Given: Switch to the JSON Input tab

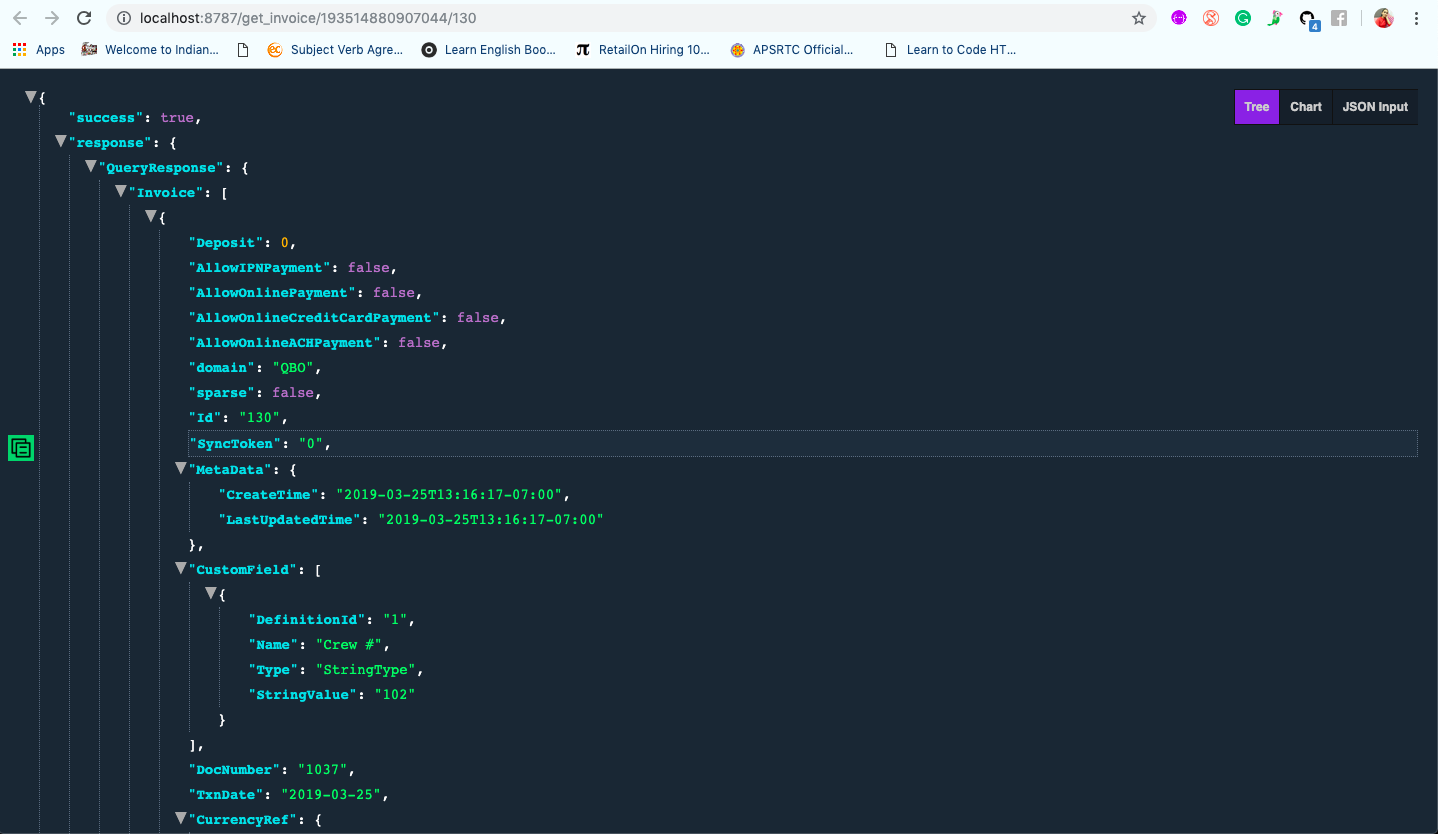Looking at the screenshot, I should (1375, 107).
